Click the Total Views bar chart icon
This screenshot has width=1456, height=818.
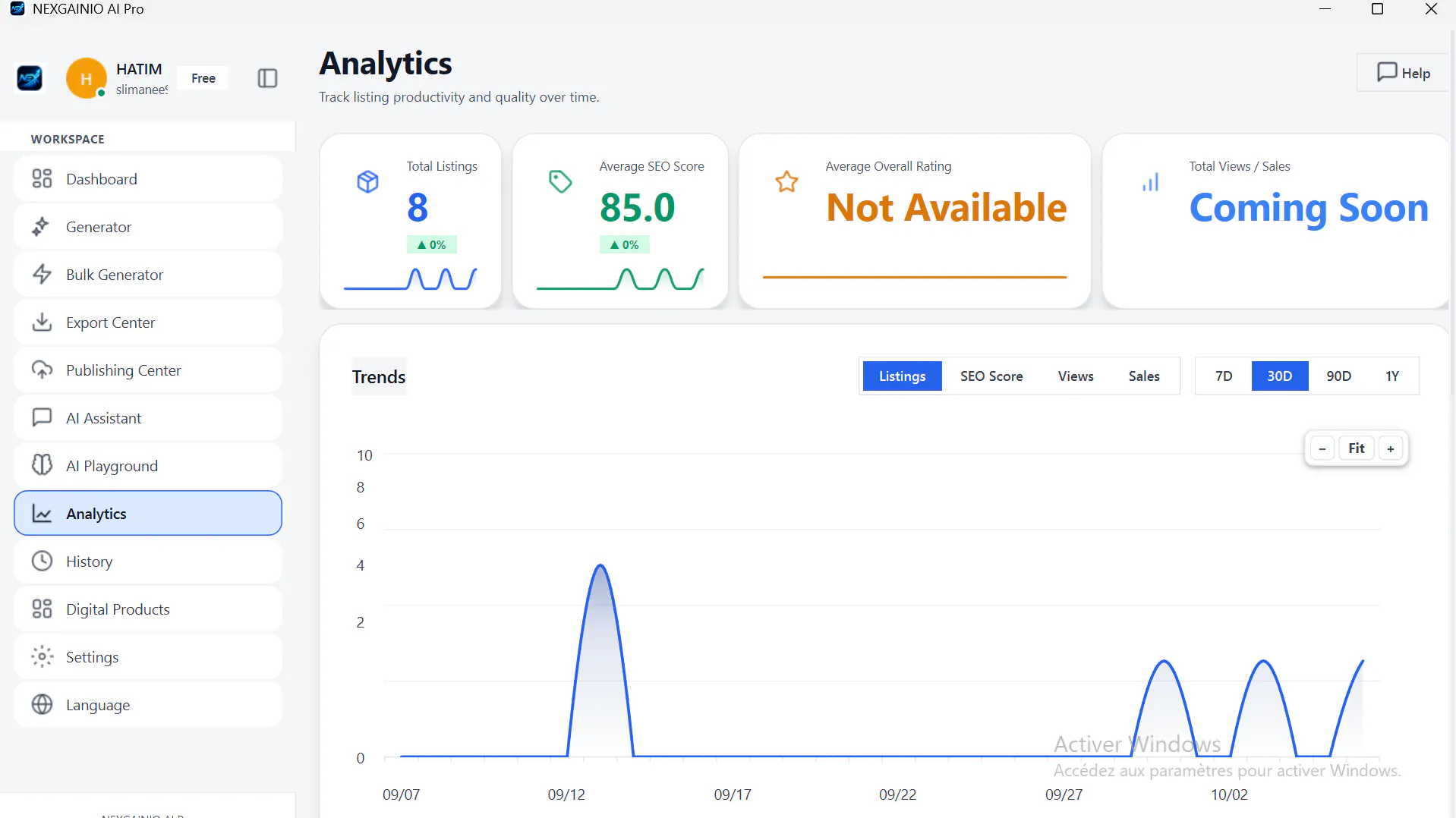(1151, 182)
